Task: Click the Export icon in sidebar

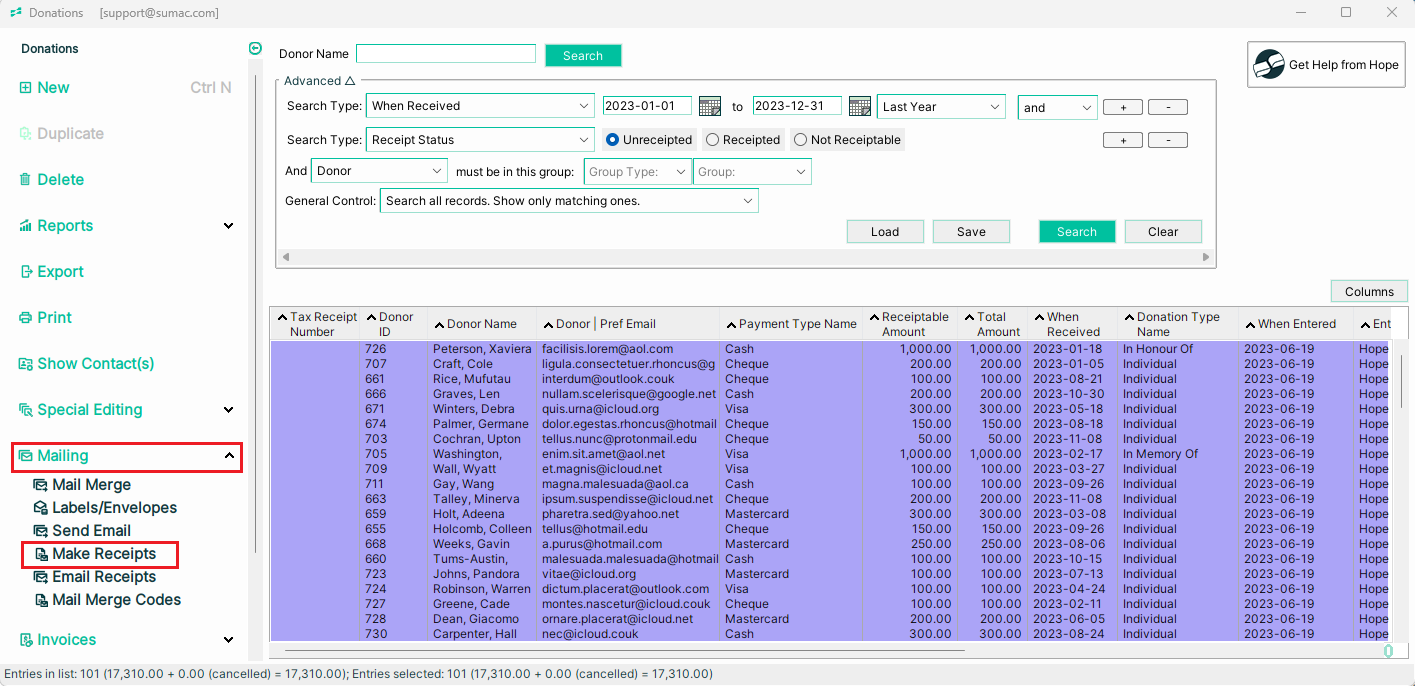Action: [25, 272]
